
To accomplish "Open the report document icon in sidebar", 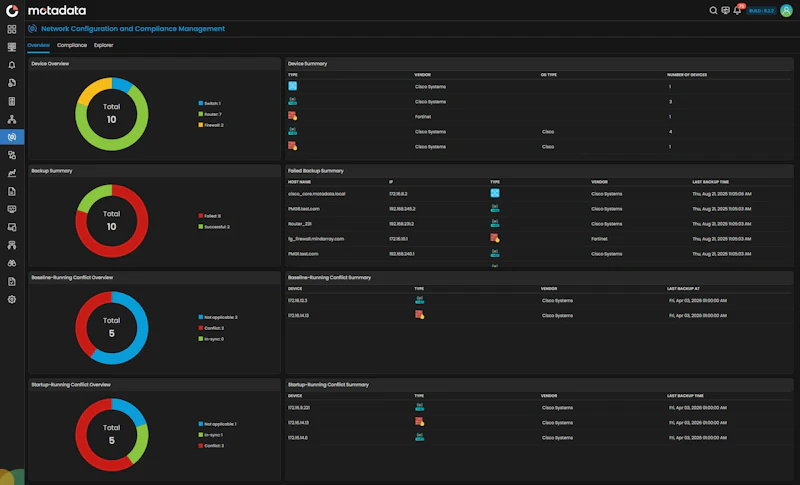I will [12, 191].
